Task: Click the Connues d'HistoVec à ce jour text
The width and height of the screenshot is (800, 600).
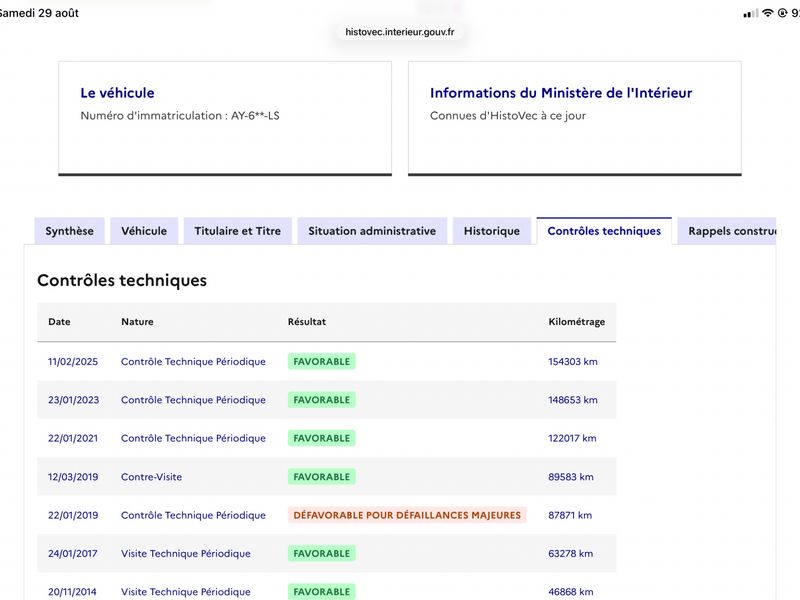Action: pyautogui.click(x=508, y=116)
